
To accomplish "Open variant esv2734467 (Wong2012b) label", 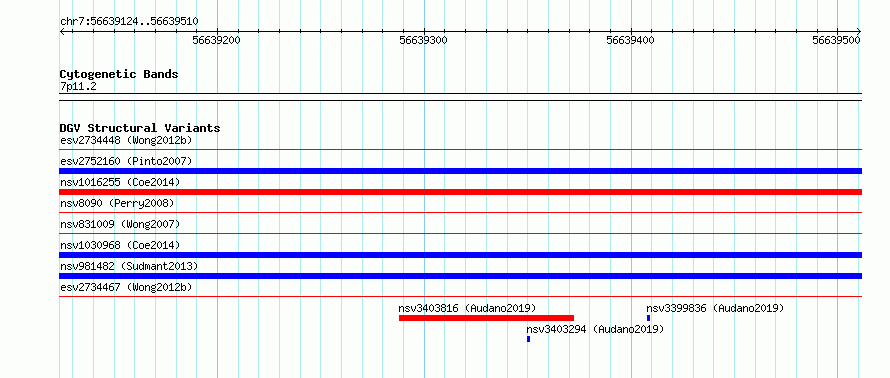I will [126, 287].
